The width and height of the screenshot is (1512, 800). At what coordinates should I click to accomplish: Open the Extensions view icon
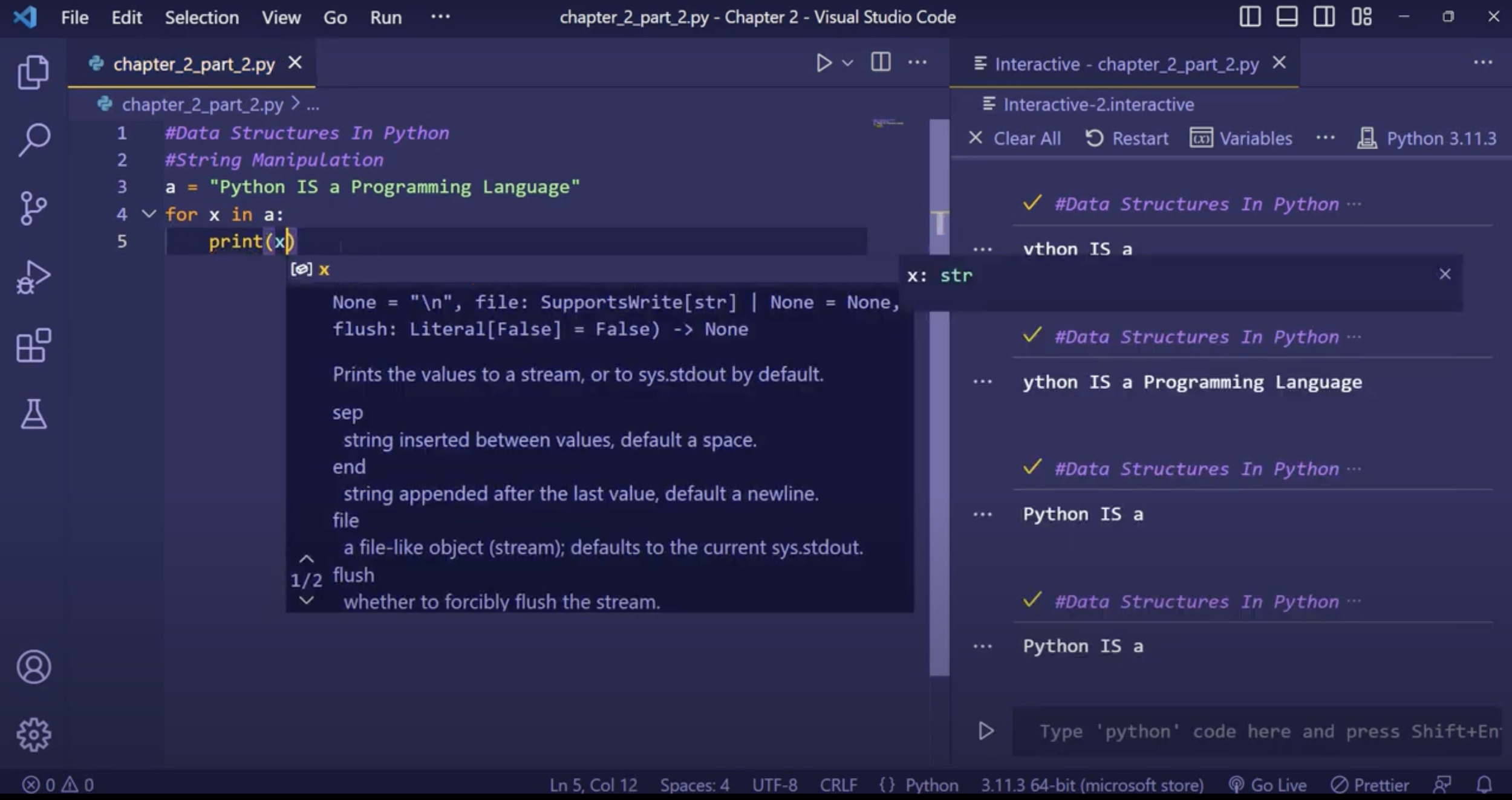(33, 346)
